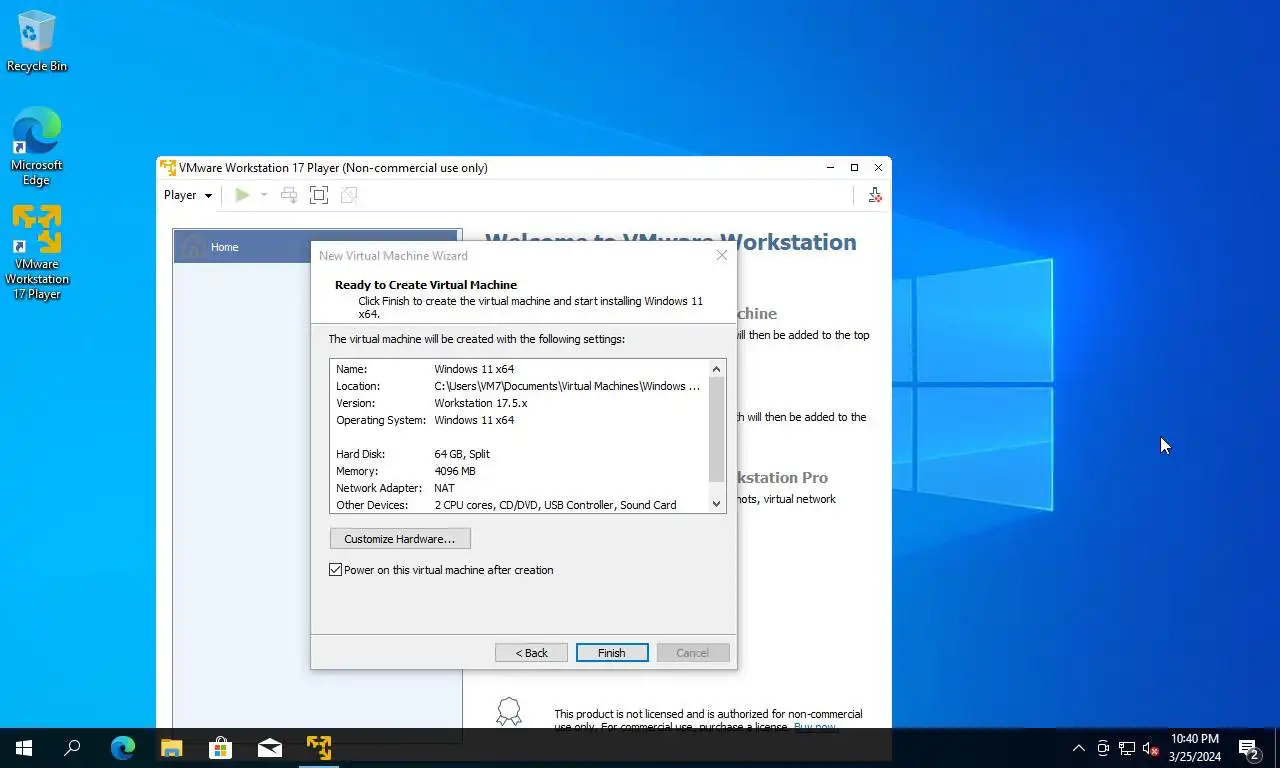Click the VMware title bar app icon
Viewport: 1280px width, 768px height.
pos(168,168)
